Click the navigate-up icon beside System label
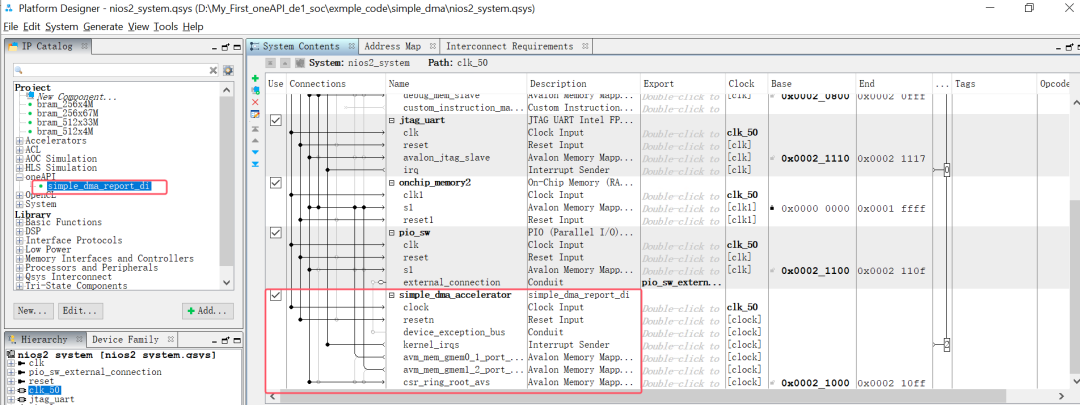 [x=285, y=63]
